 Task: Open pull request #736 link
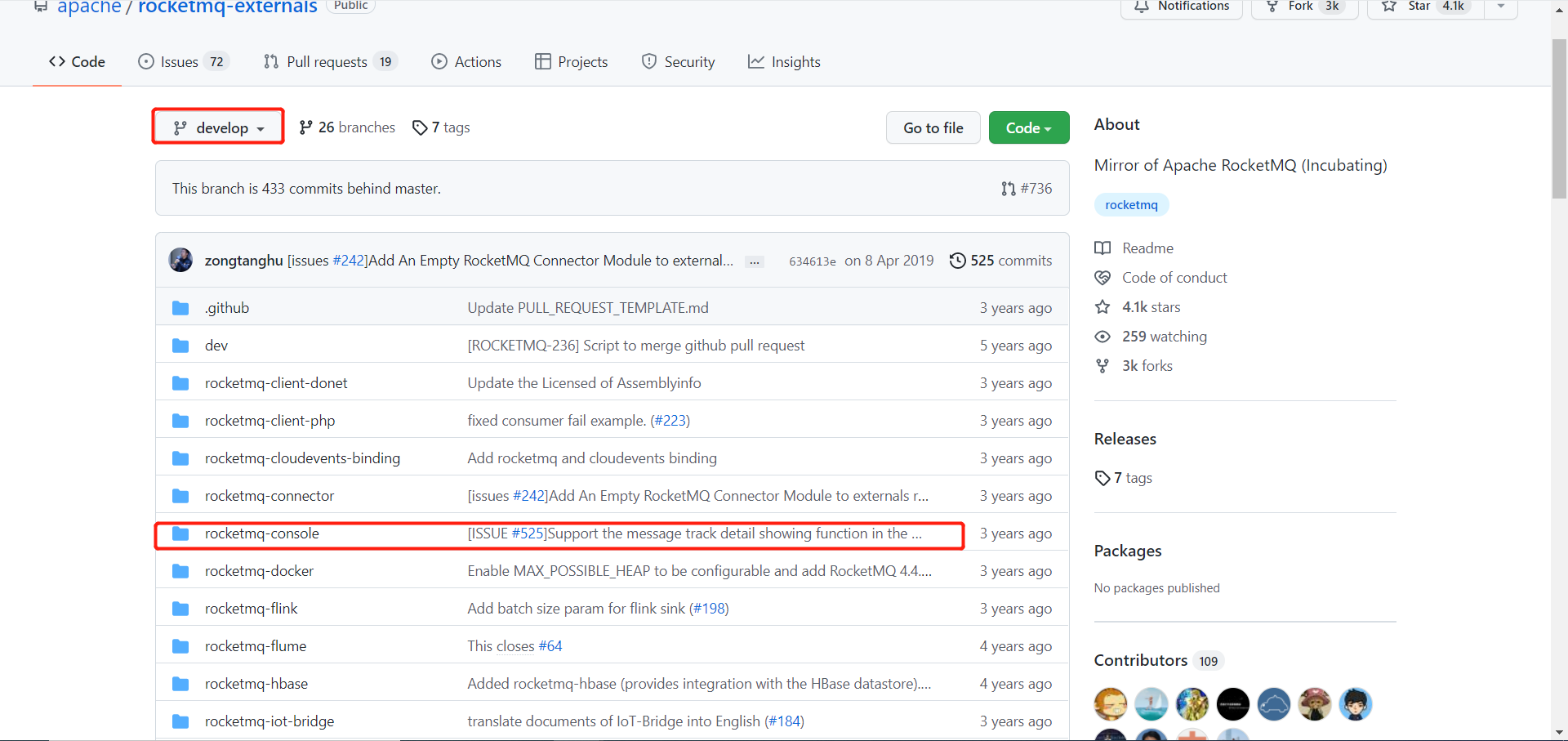(1027, 189)
